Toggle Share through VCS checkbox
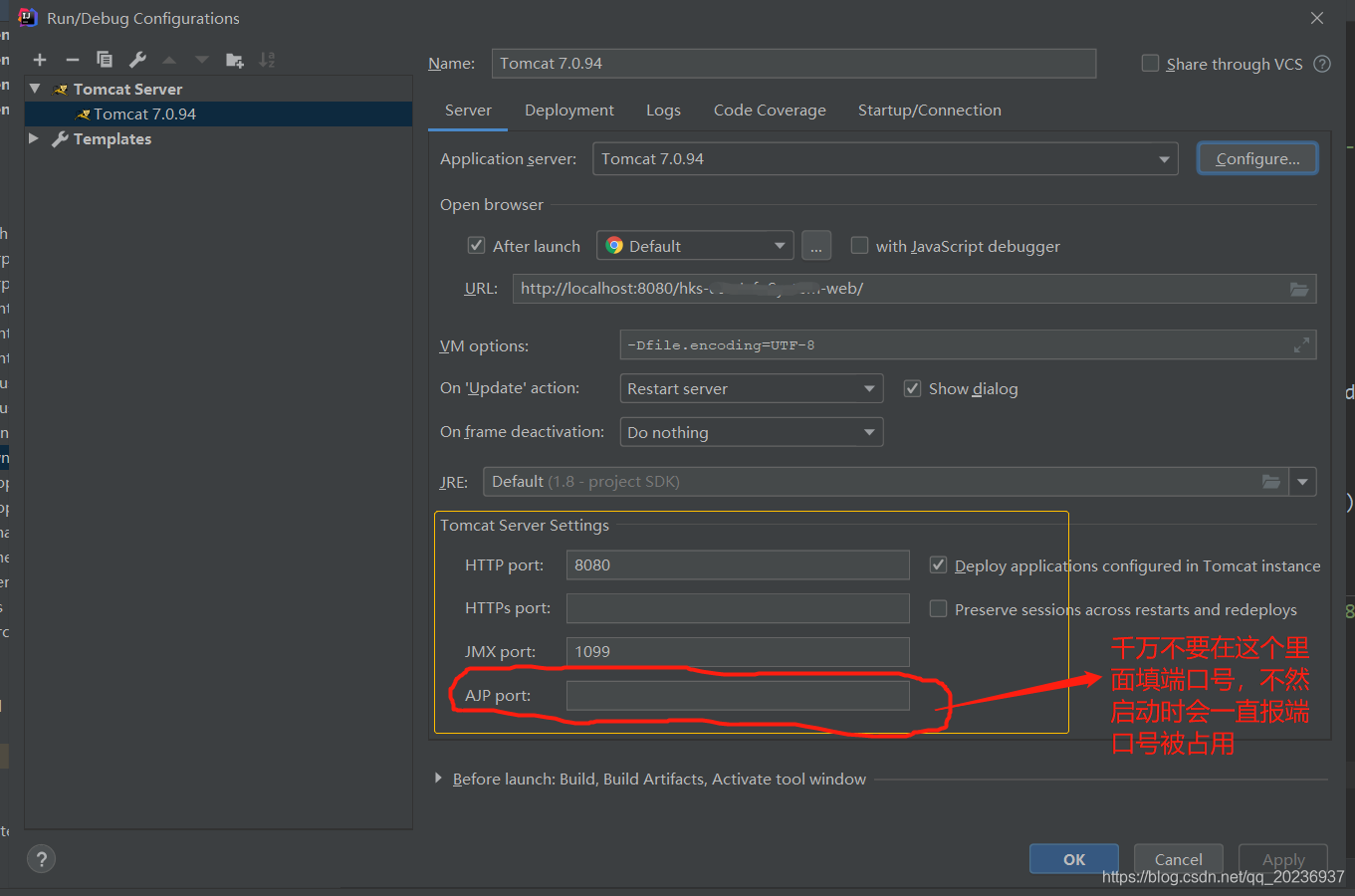This screenshot has width=1355, height=896. [x=1150, y=64]
